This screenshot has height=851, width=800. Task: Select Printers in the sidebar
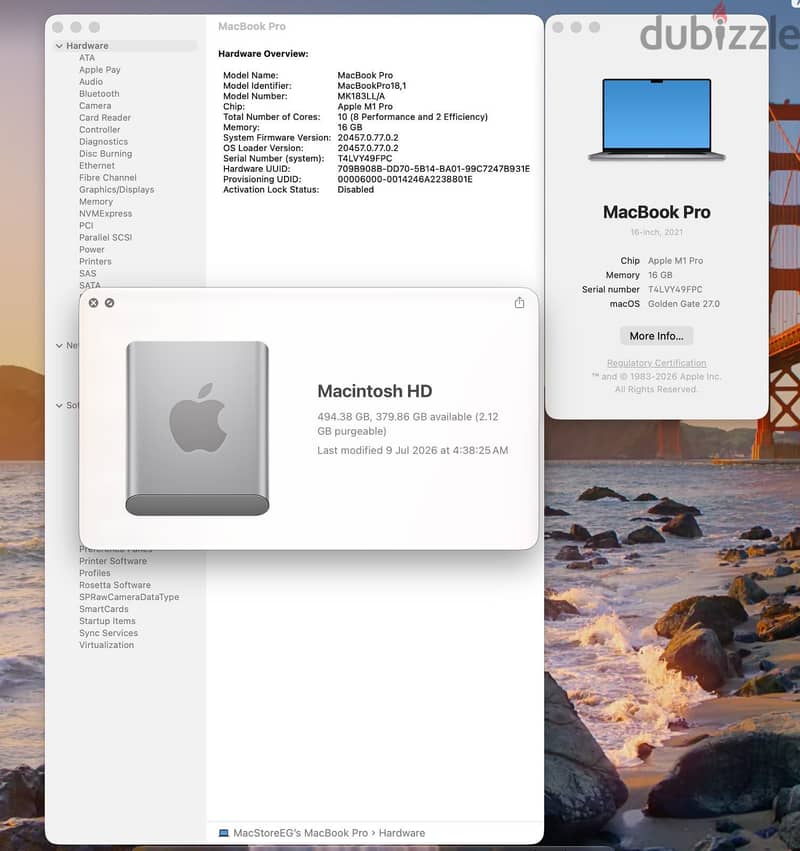[x=96, y=262]
